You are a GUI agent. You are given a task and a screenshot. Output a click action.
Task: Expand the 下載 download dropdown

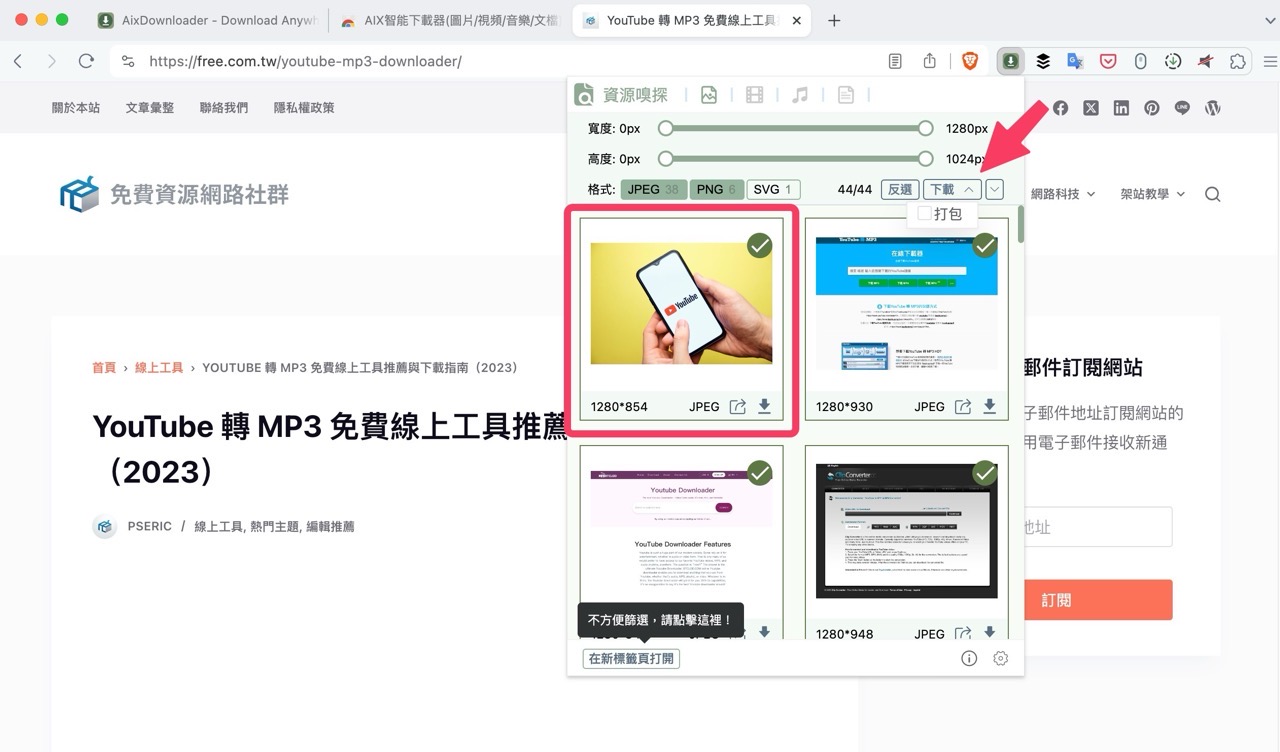(952, 189)
